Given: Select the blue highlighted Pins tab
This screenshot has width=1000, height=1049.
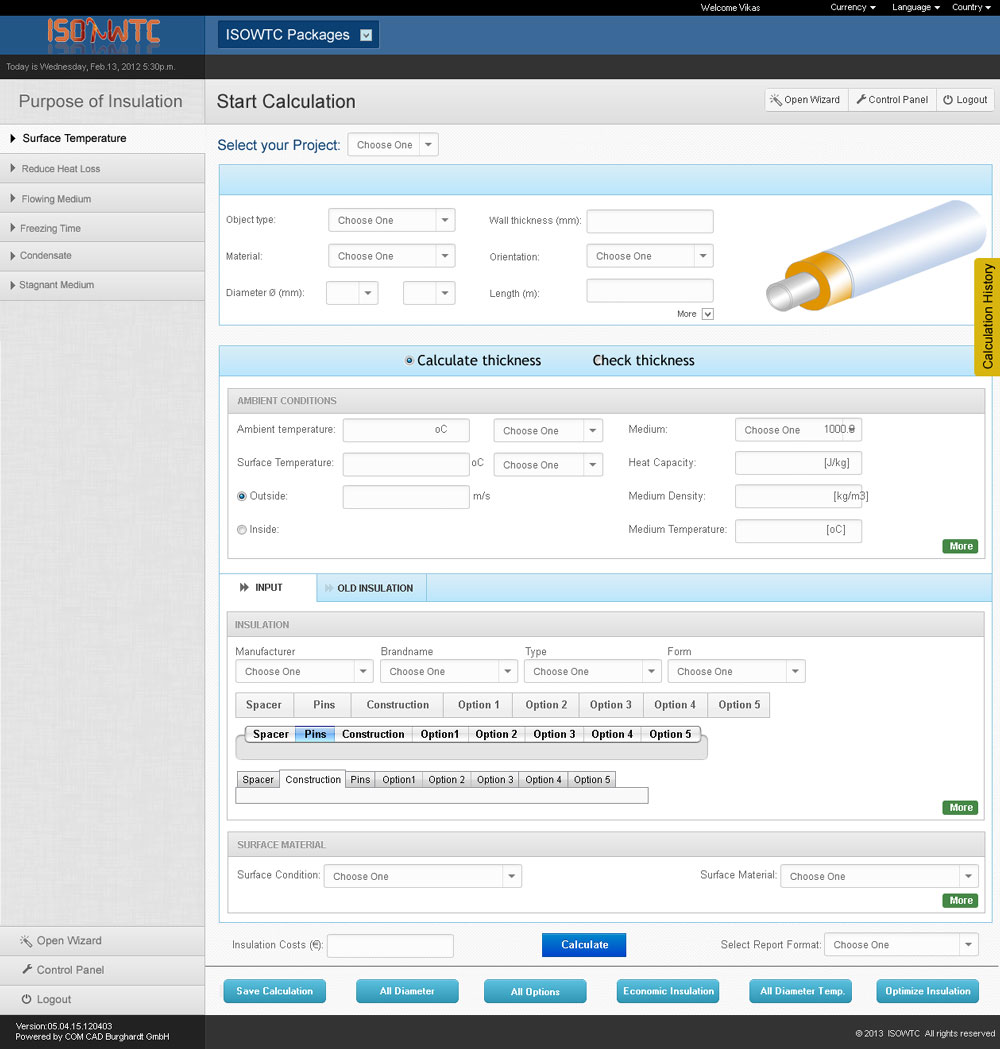Looking at the screenshot, I should (315, 734).
